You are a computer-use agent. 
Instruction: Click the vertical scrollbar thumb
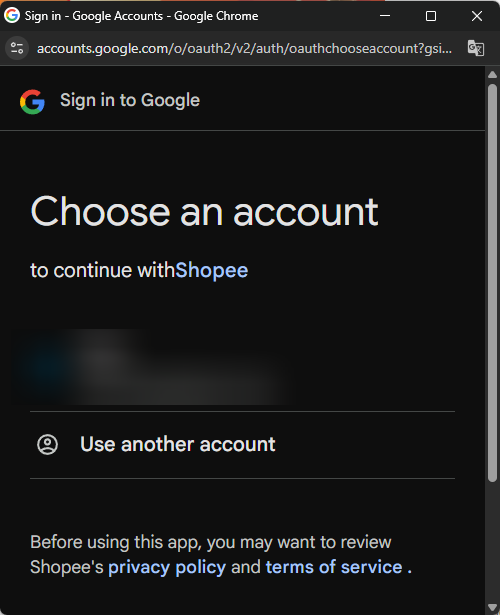point(493,282)
